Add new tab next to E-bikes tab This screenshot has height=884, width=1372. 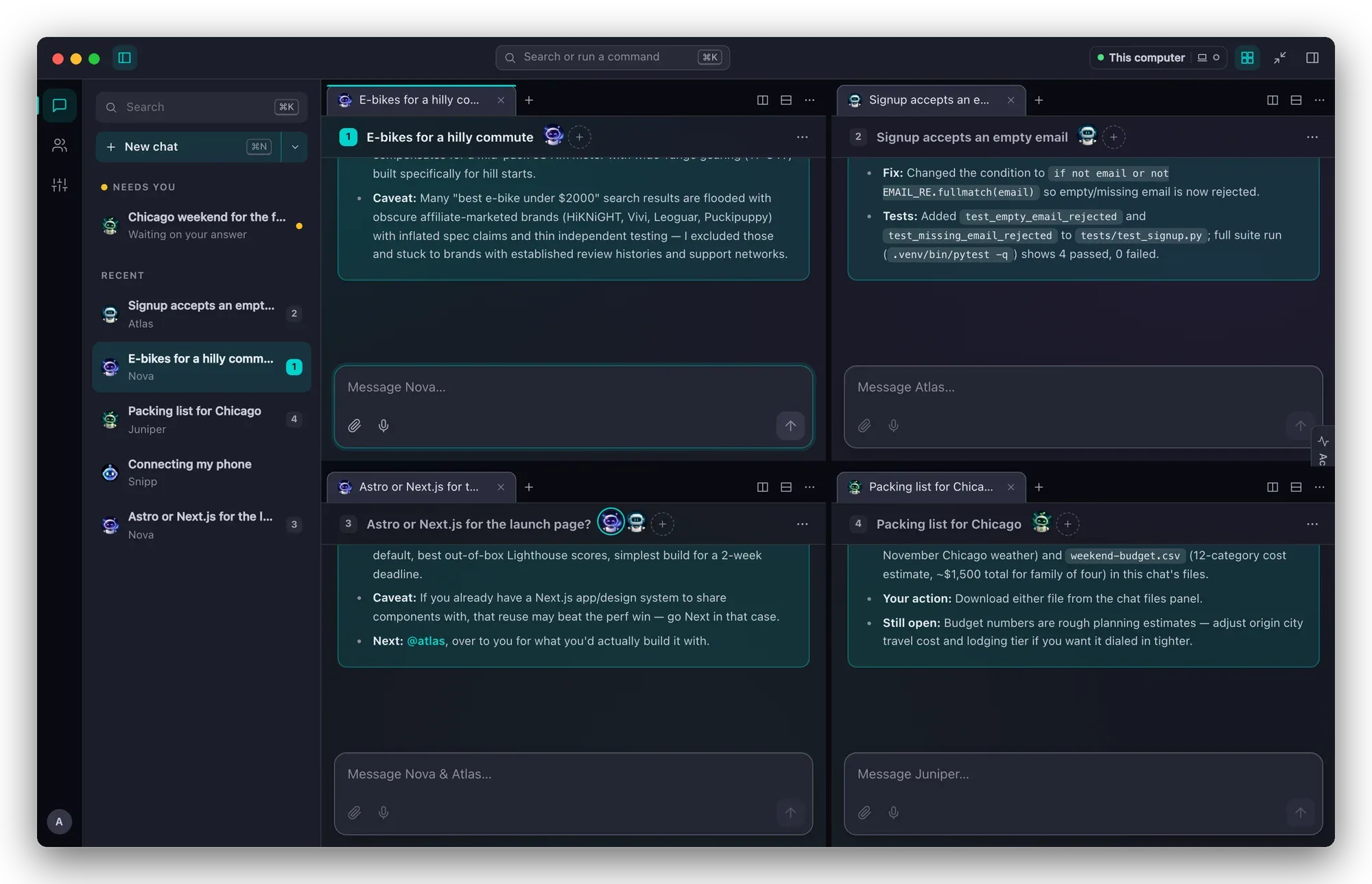point(529,100)
